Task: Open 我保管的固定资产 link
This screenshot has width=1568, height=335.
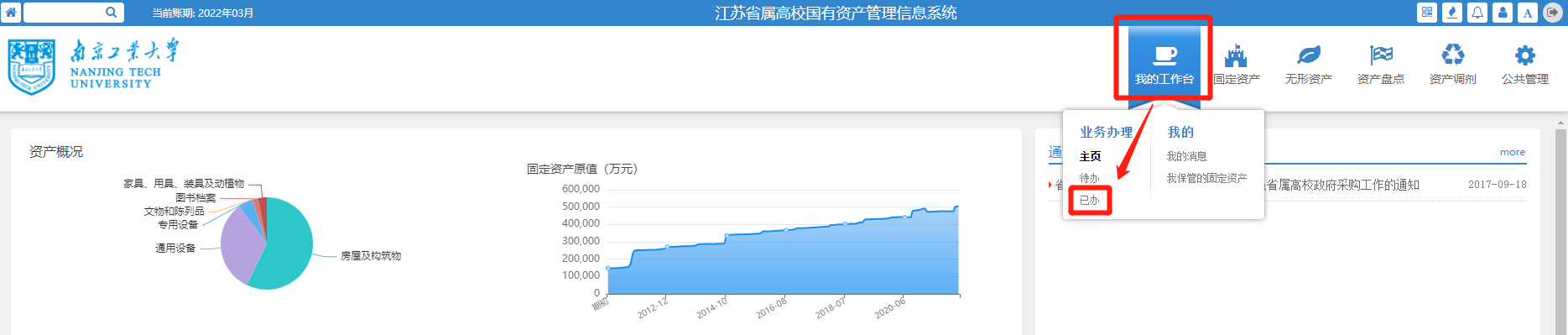Action: pos(1206,178)
